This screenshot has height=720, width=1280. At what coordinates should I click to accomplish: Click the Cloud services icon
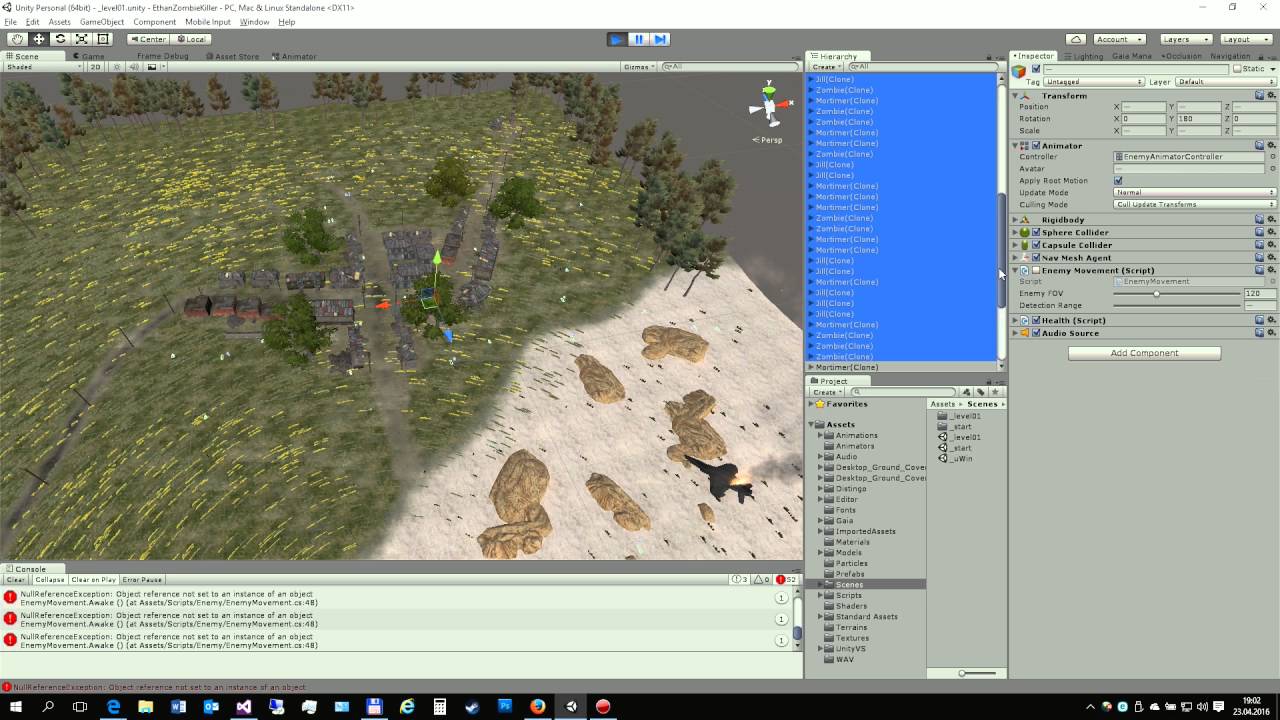click(1076, 39)
